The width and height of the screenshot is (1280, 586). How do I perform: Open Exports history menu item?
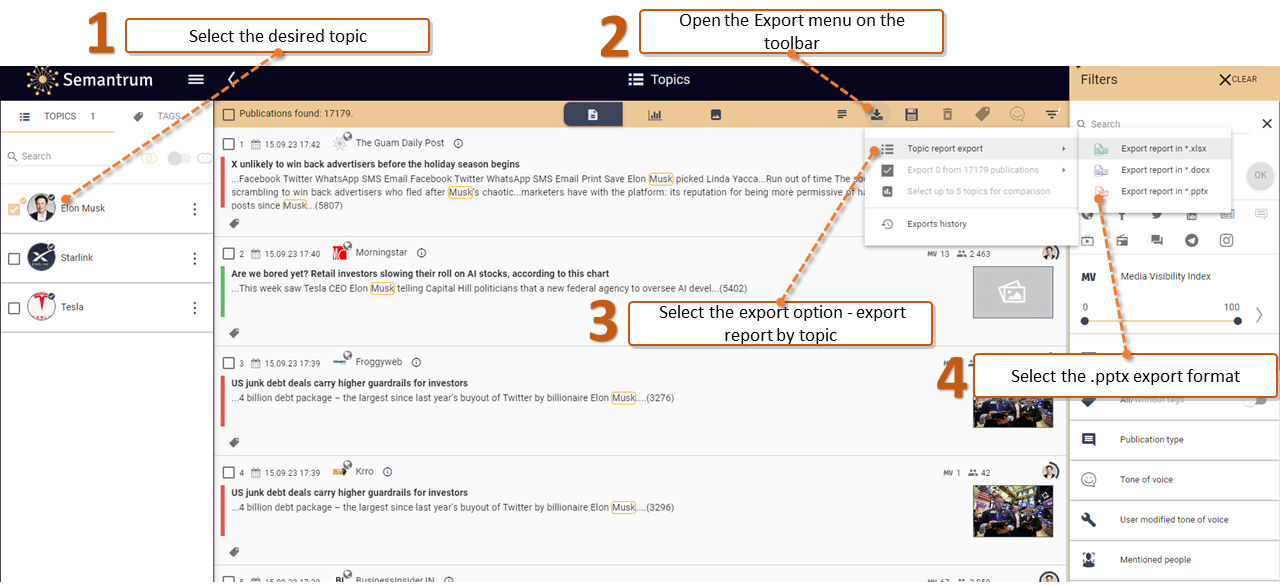click(x=971, y=224)
